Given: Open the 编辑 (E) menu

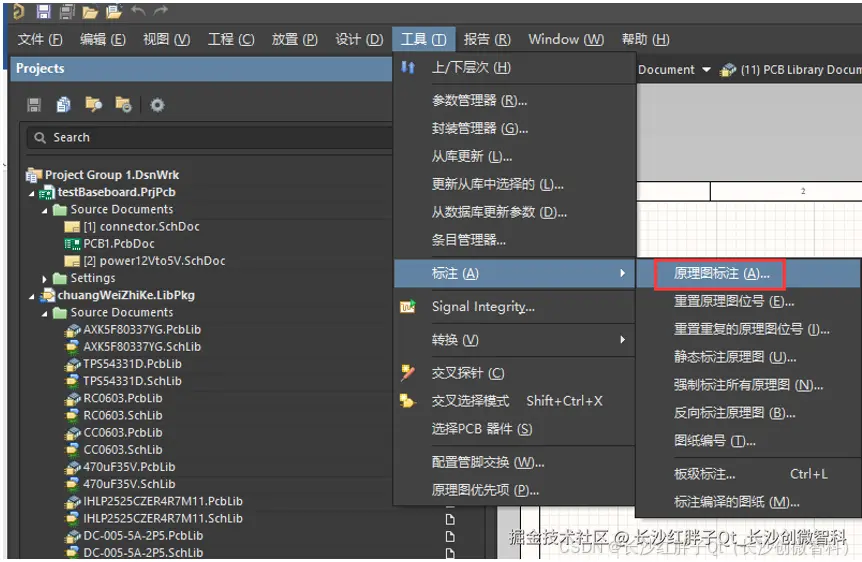Looking at the screenshot, I should (103, 39).
